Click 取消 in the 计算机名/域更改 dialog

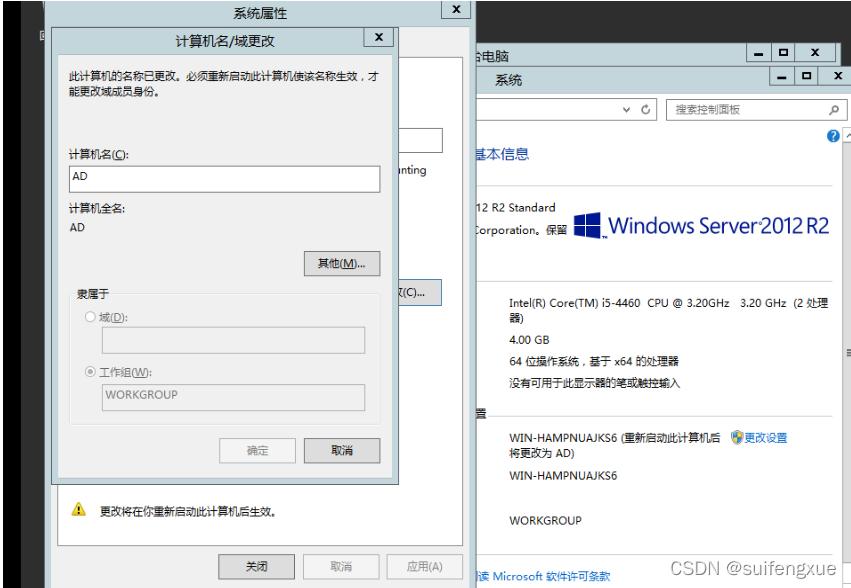tap(343, 450)
